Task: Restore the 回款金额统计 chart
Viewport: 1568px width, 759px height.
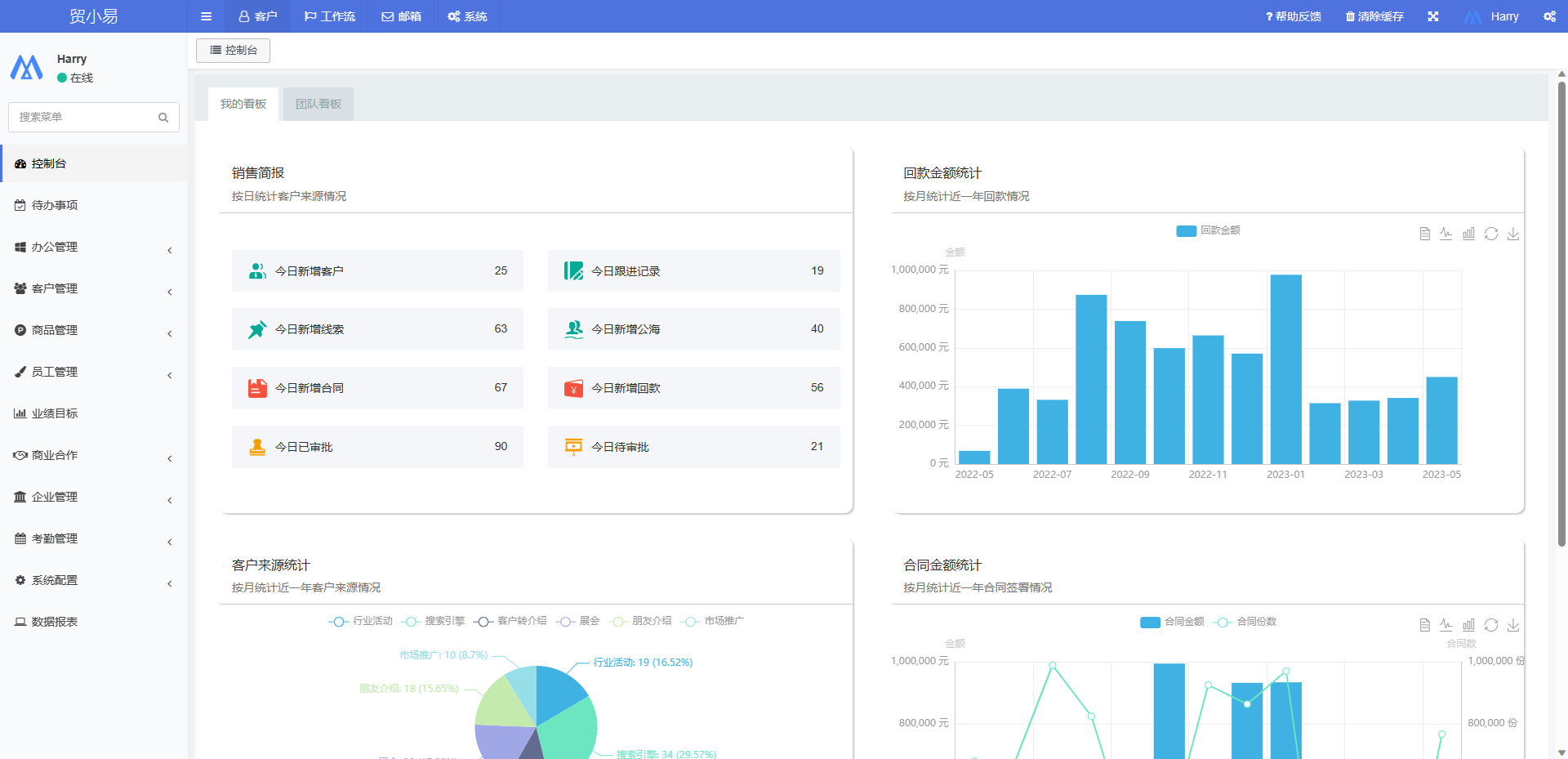Action: tap(1491, 234)
